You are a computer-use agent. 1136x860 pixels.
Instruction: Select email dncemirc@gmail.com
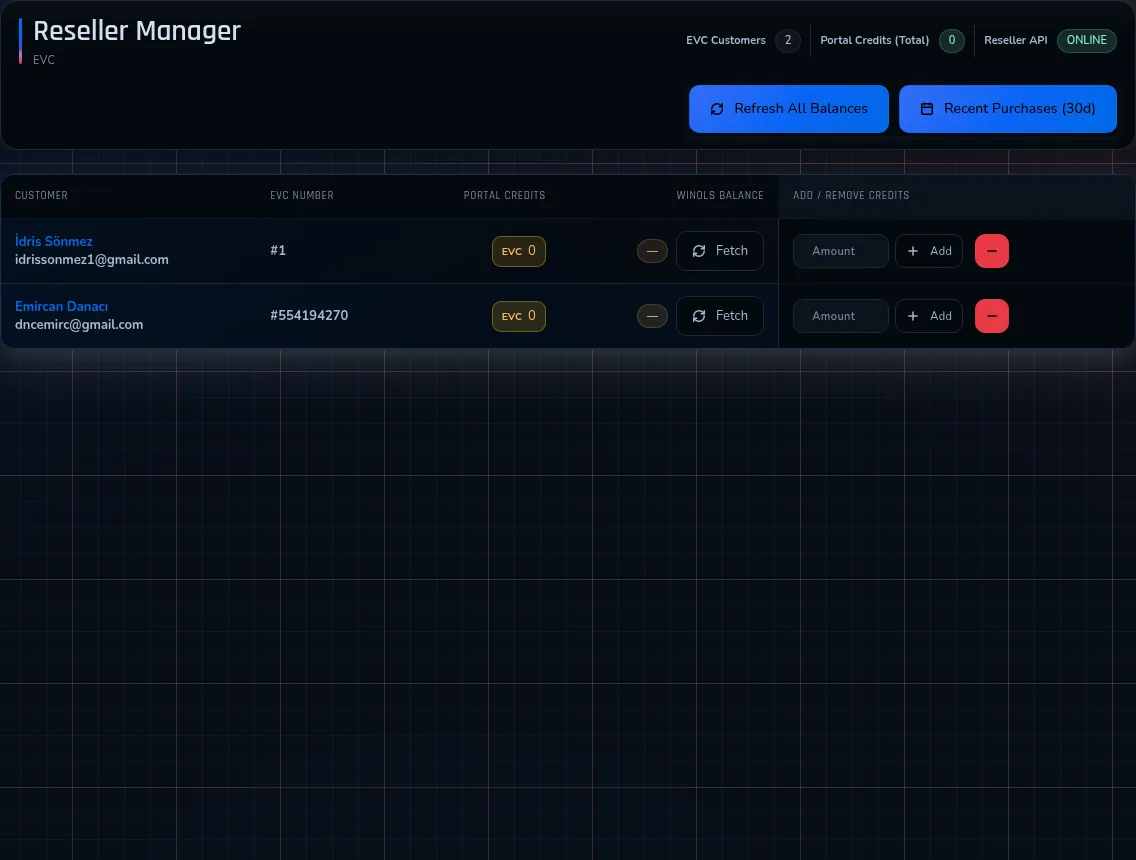click(79, 325)
